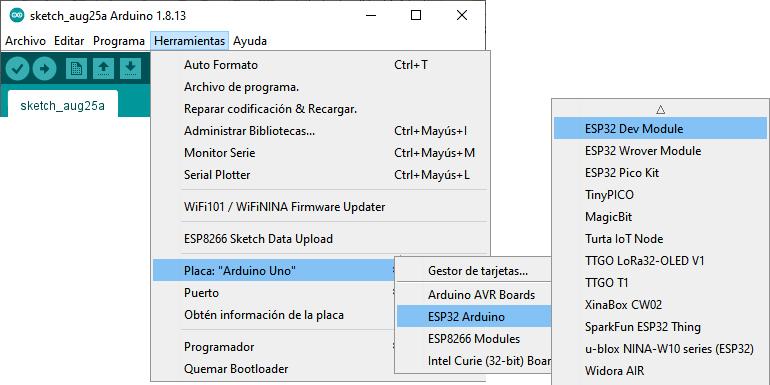Expand the Programador submenu
Viewport: 770px width, 385px height.
[x=274, y=347]
